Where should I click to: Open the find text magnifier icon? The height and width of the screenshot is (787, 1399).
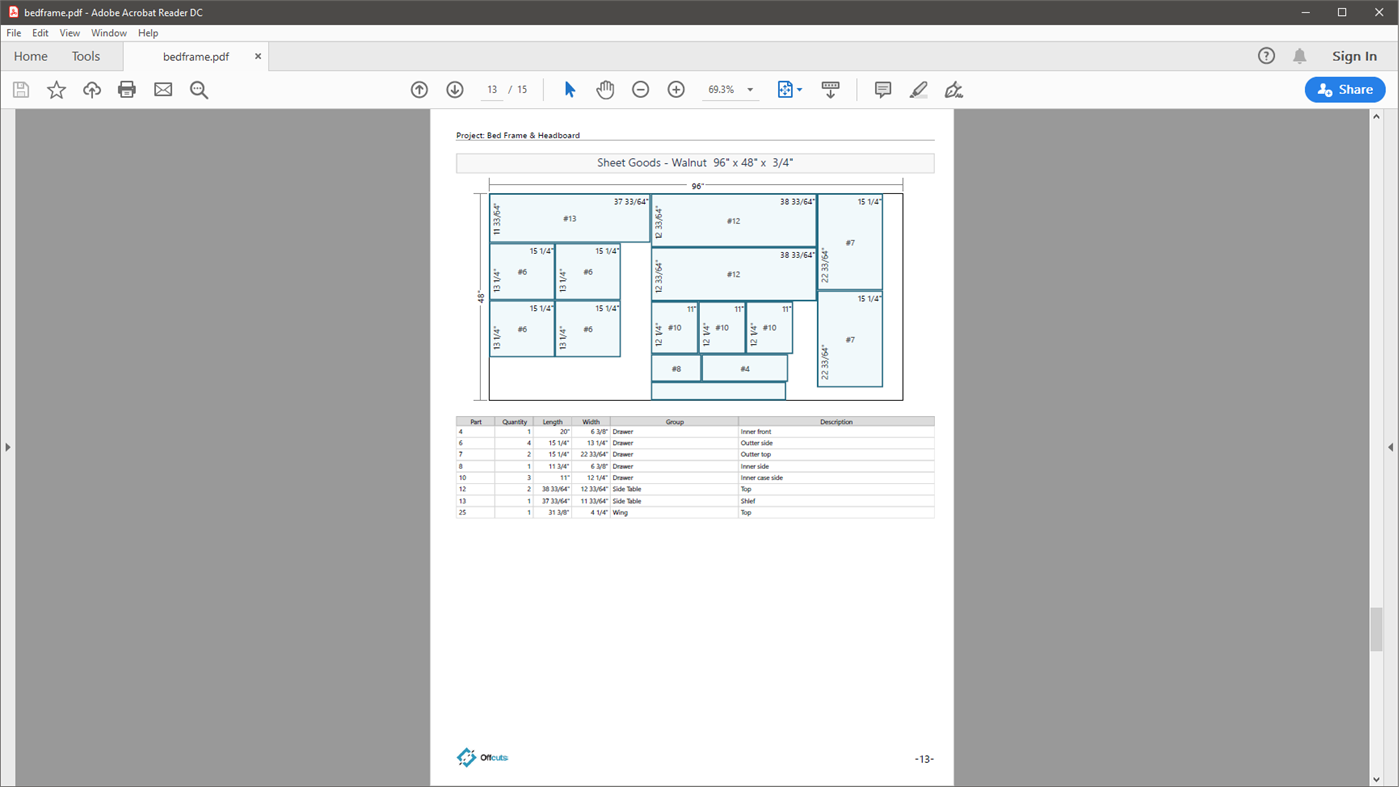(199, 90)
